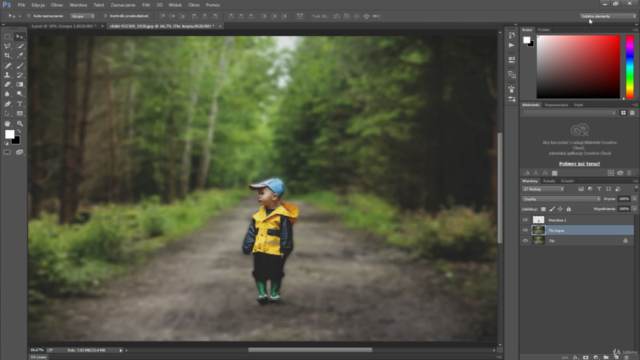Image resolution: width=640 pixels, height=360 pixels.
Task: Select the Clone Stamp tool
Action: click(x=7, y=75)
